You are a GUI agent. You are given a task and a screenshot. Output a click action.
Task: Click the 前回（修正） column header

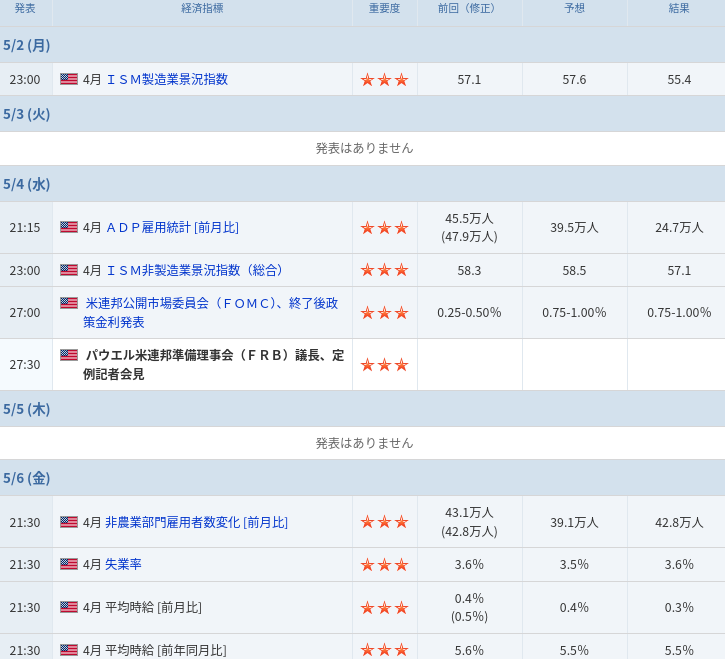click(x=469, y=8)
